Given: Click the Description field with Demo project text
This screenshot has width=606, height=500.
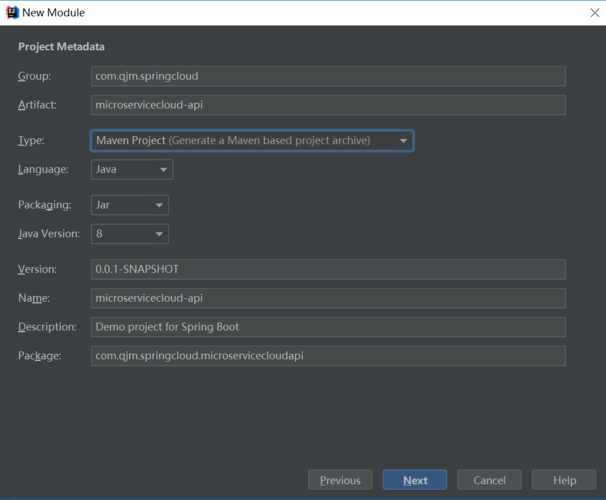Looking at the screenshot, I should pos(327,327).
